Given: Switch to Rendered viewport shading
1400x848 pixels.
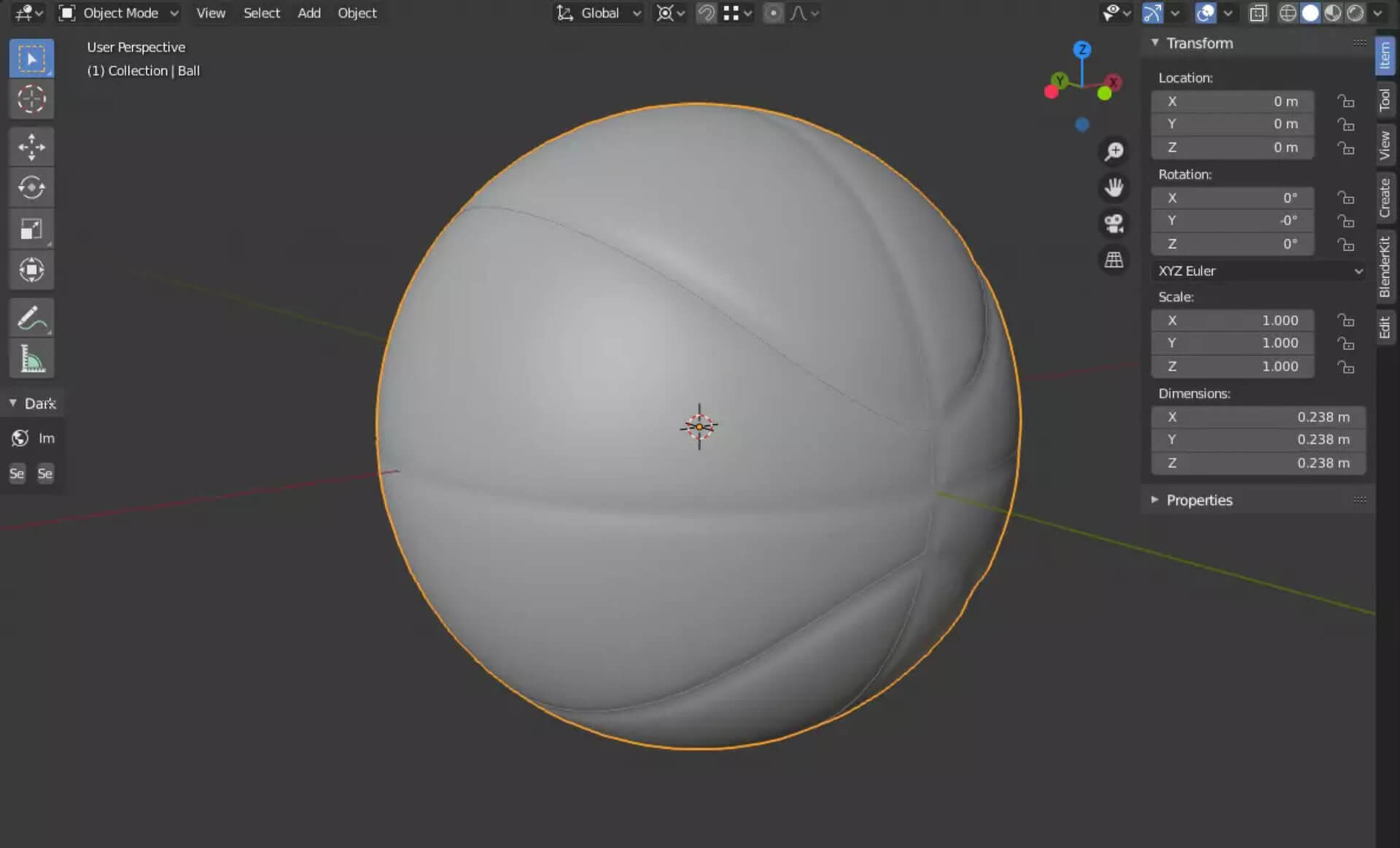Looking at the screenshot, I should point(1356,13).
